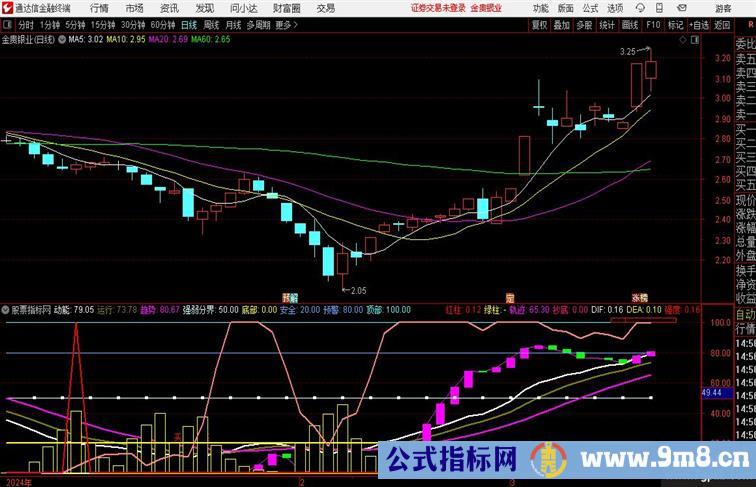Open the 功能 menu
Screen dimensions: 756x487
pyautogui.click(x=540, y=8)
